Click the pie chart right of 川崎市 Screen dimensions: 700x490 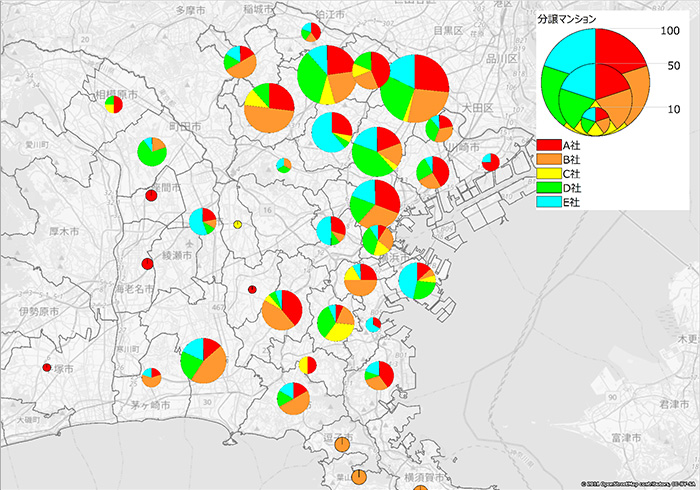pyautogui.click(x=490, y=162)
